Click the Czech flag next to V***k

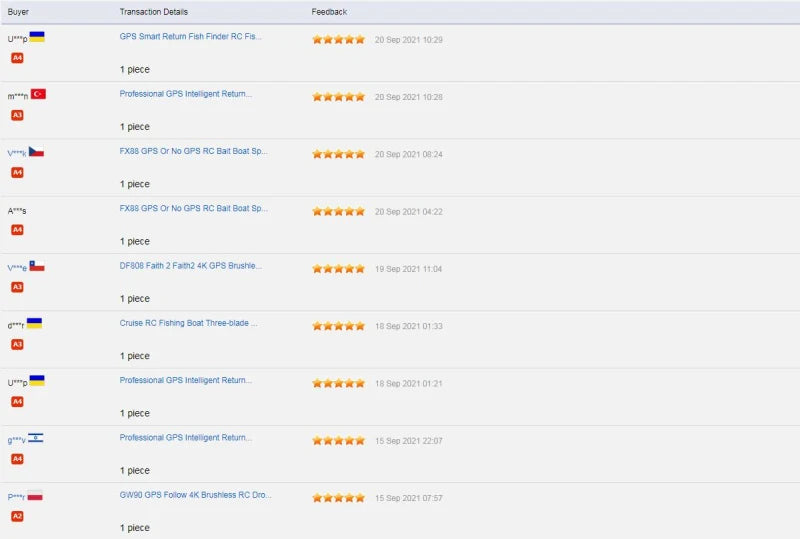pos(36,152)
